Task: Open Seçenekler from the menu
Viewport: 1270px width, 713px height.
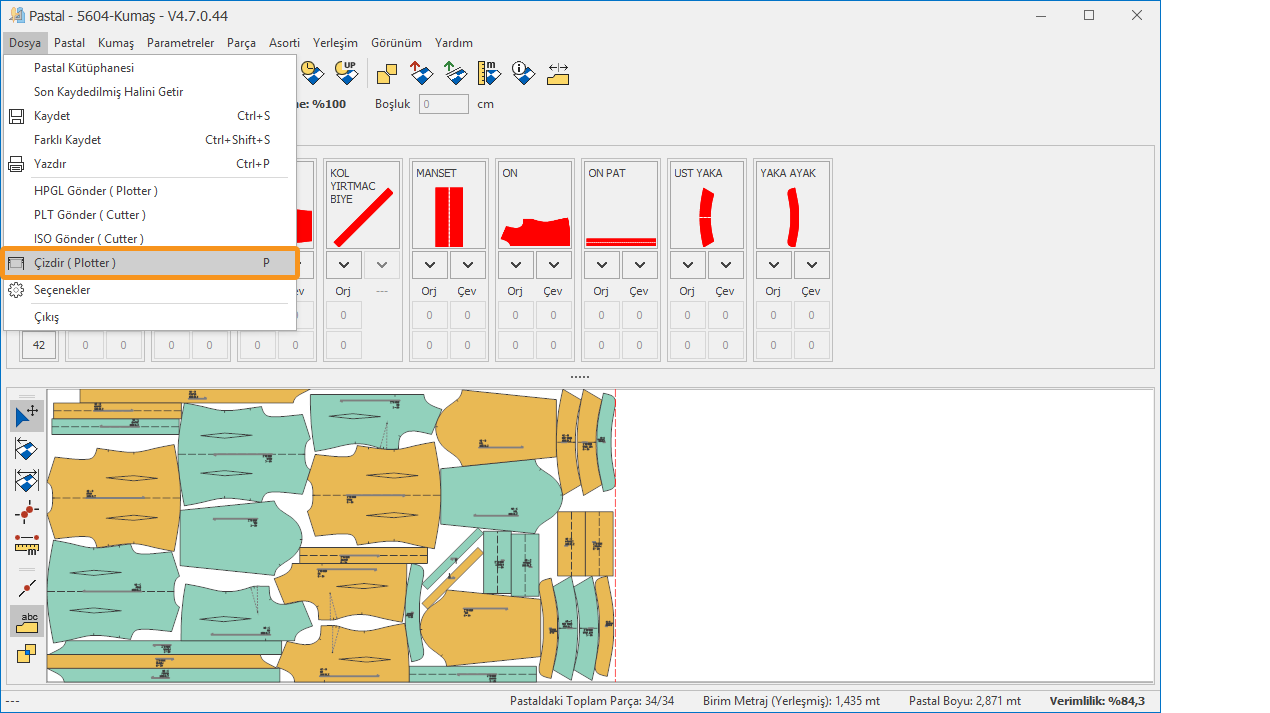Action: click(62, 290)
